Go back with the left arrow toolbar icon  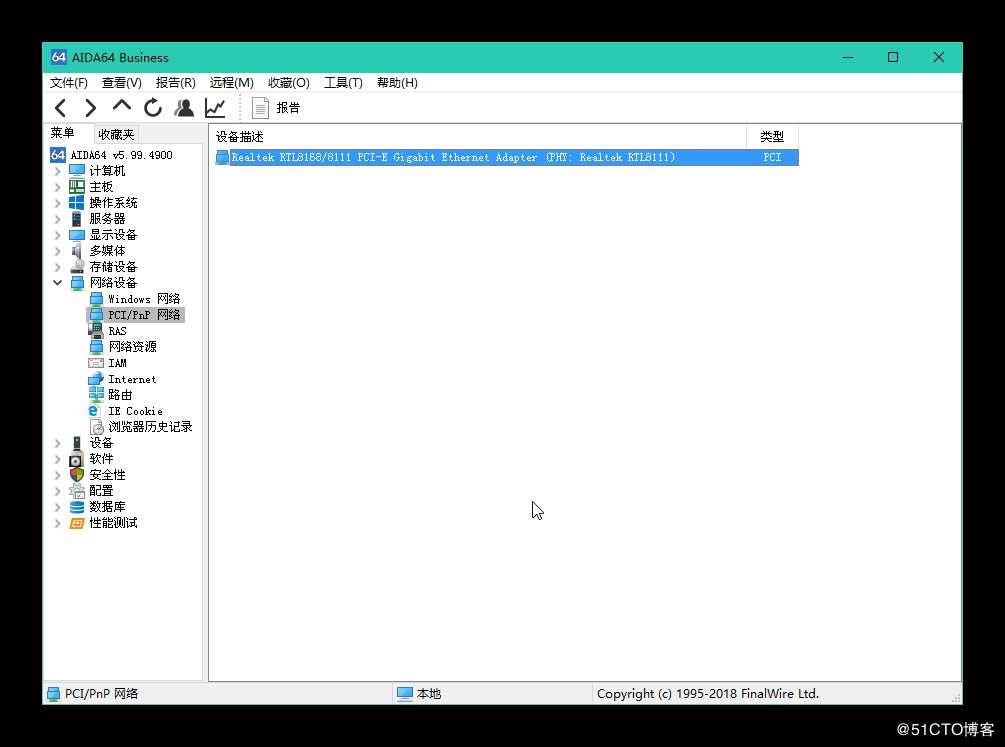[60, 108]
